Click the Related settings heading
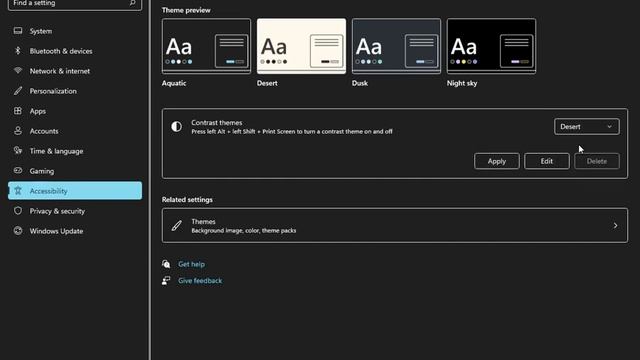 (187, 200)
